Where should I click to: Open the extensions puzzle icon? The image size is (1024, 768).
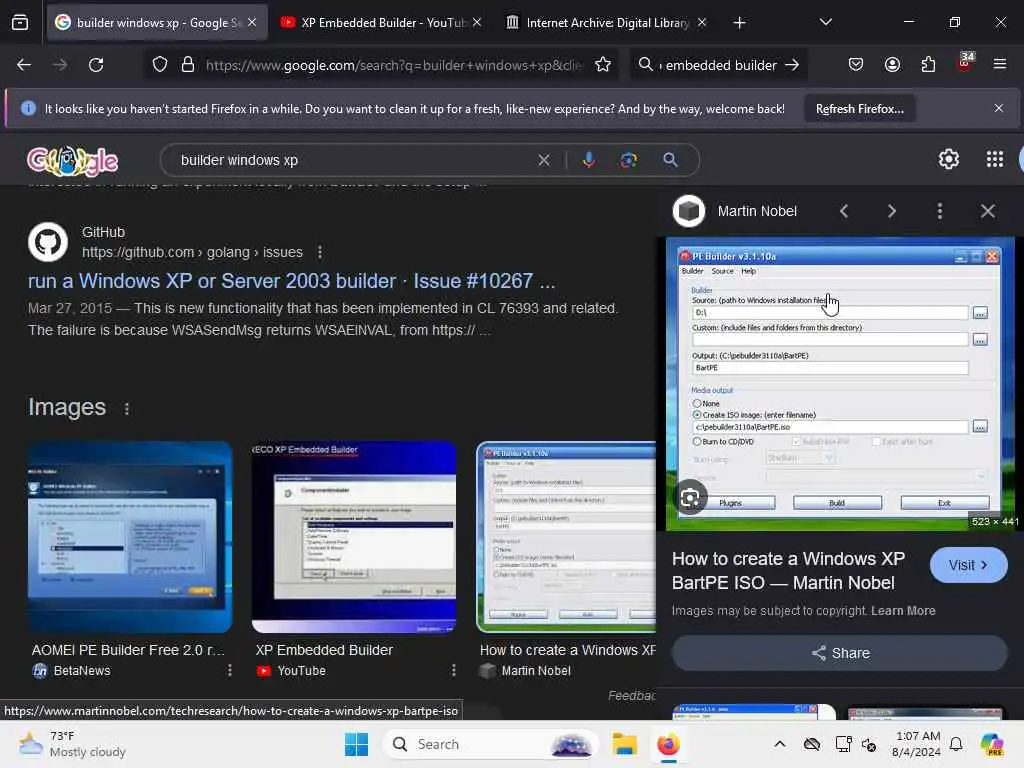coord(928,65)
